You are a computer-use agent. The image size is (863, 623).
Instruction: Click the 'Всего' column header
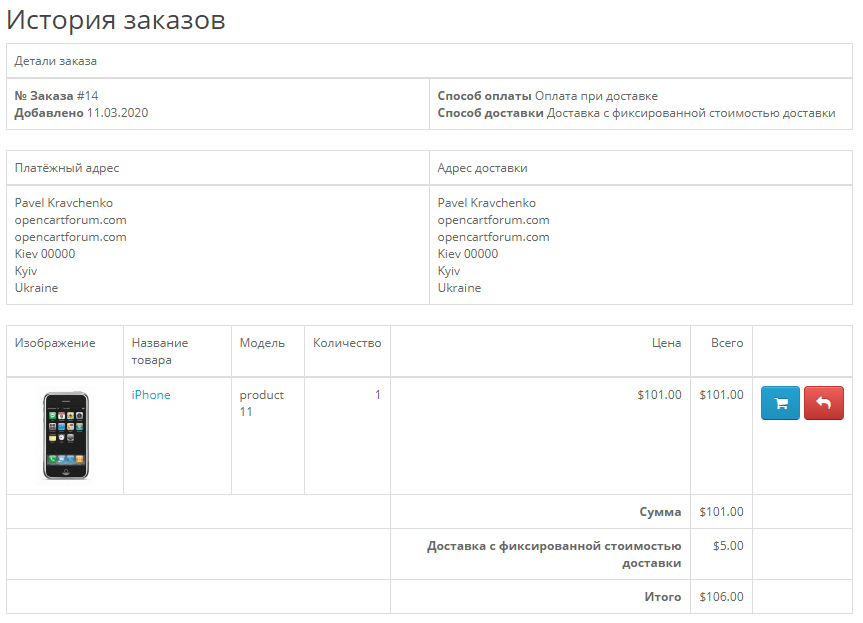click(727, 343)
